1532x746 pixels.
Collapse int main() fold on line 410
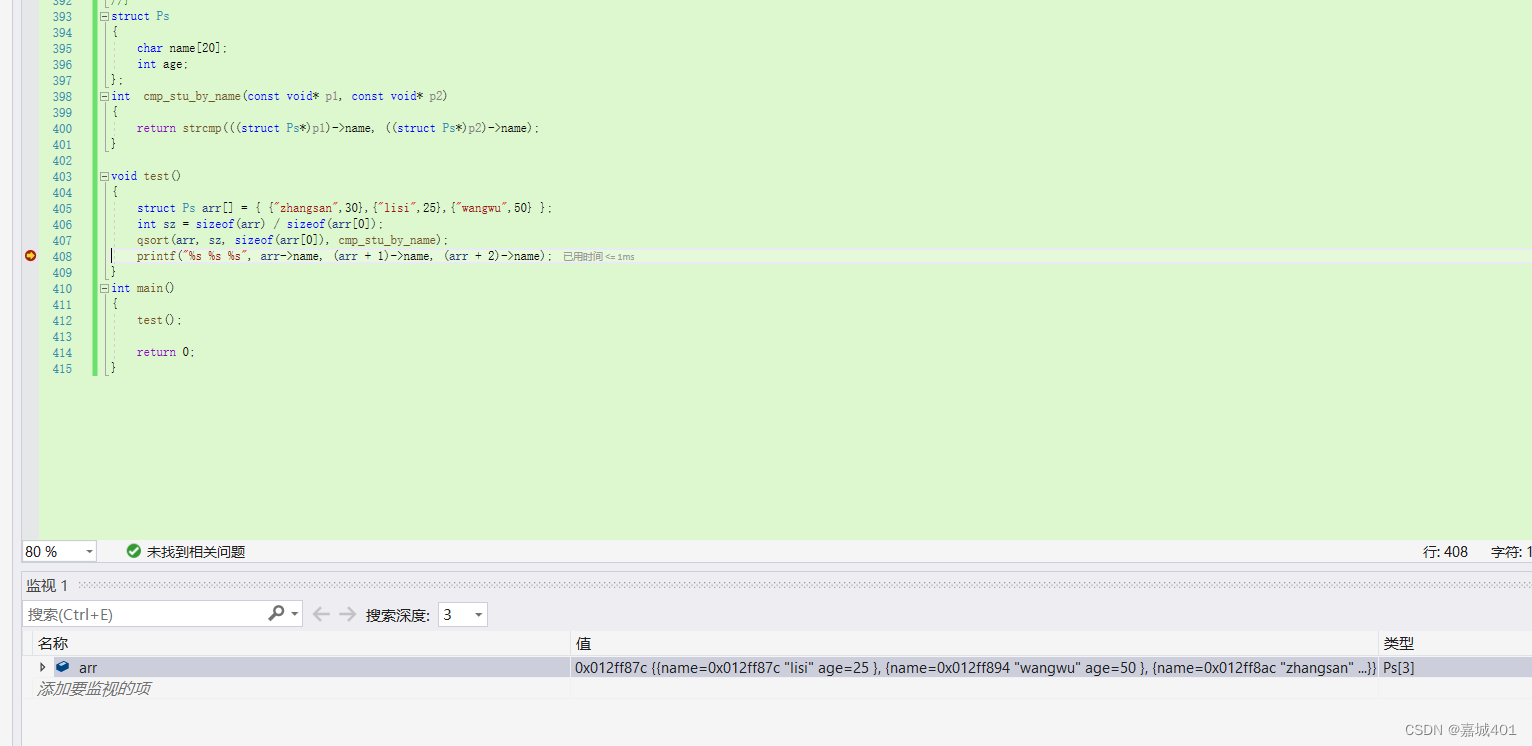[104, 289]
